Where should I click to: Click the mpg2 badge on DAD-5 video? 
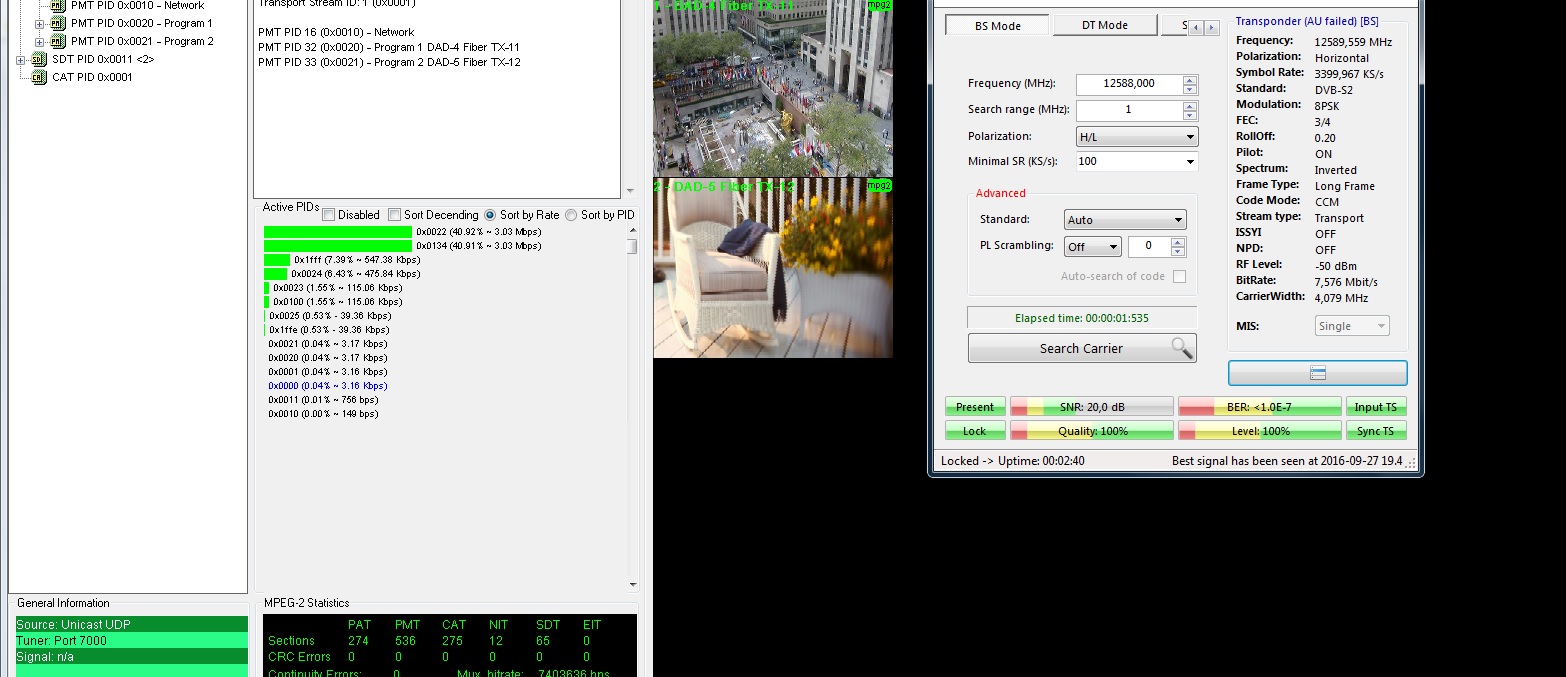[x=878, y=186]
